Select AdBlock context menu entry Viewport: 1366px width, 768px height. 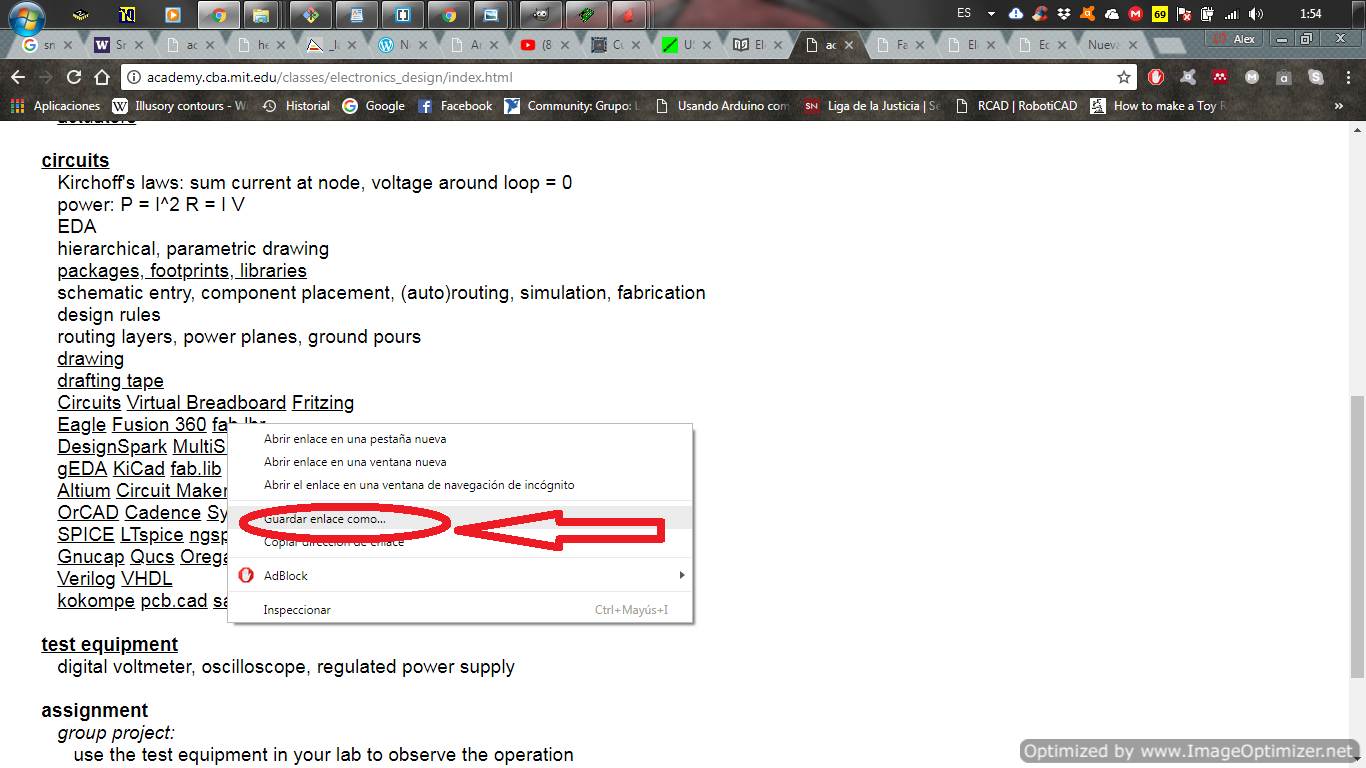point(460,575)
